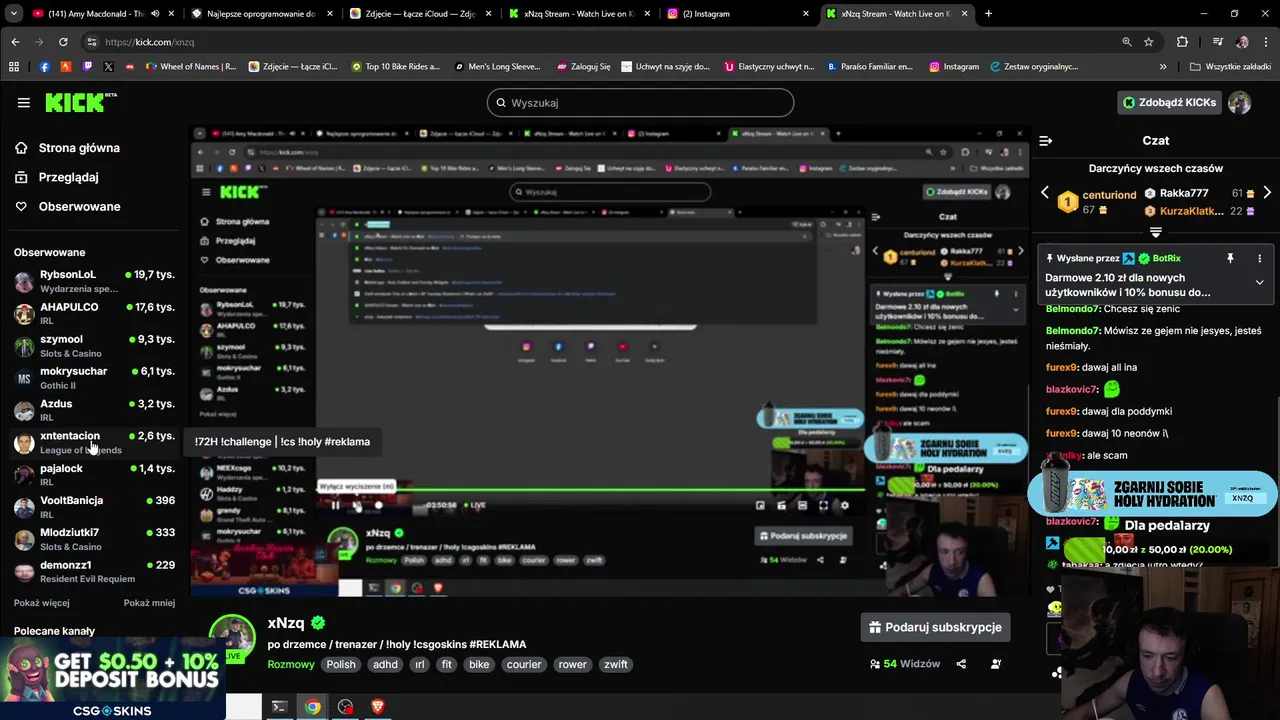Viewport: 1280px width, 720px height.
Task: Open RybsonLoL channel in followed list
Action: tap(94, 281)
